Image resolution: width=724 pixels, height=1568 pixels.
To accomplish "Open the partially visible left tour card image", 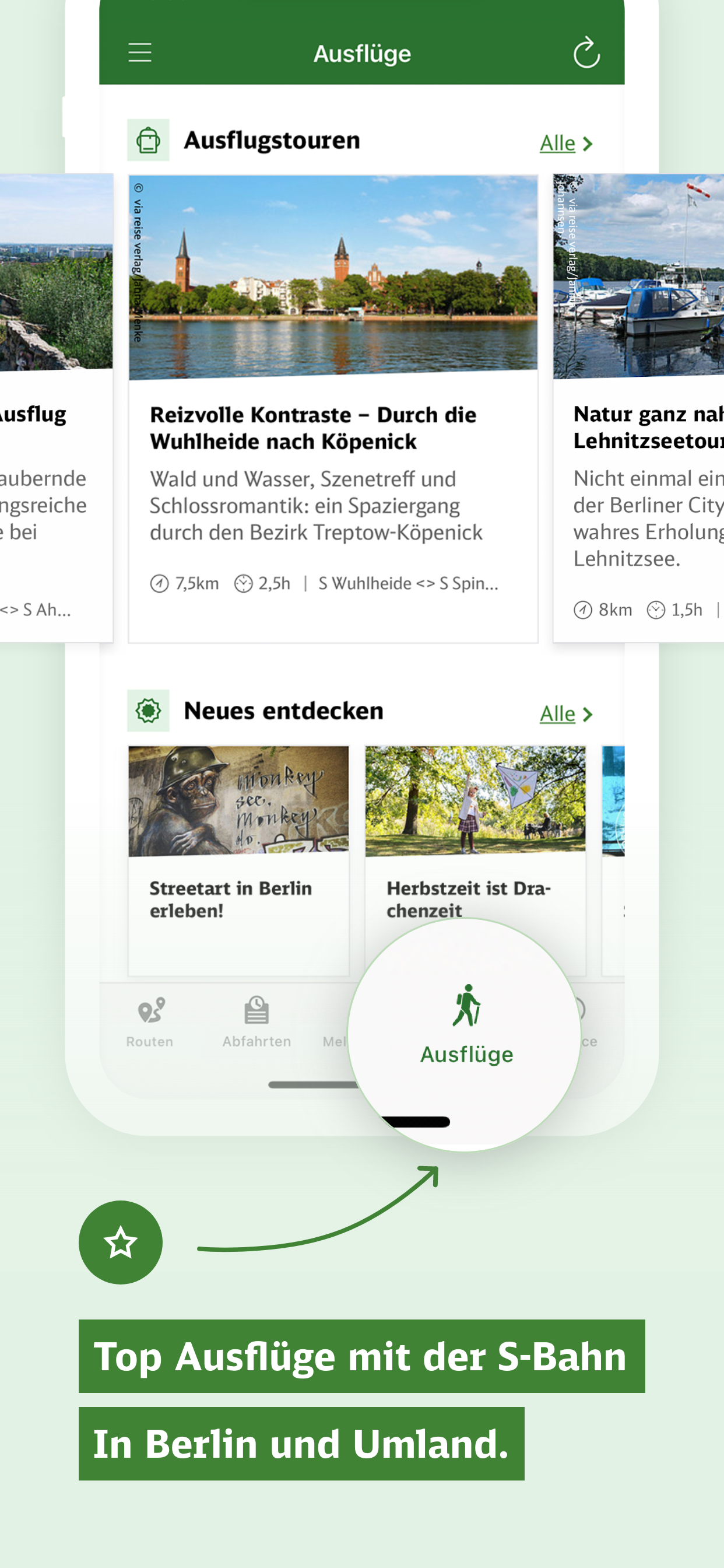I will click(x=57, y=272).
